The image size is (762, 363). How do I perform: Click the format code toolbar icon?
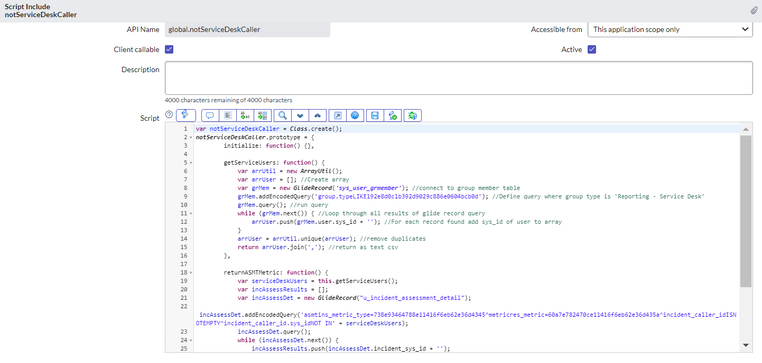(227, 115)
